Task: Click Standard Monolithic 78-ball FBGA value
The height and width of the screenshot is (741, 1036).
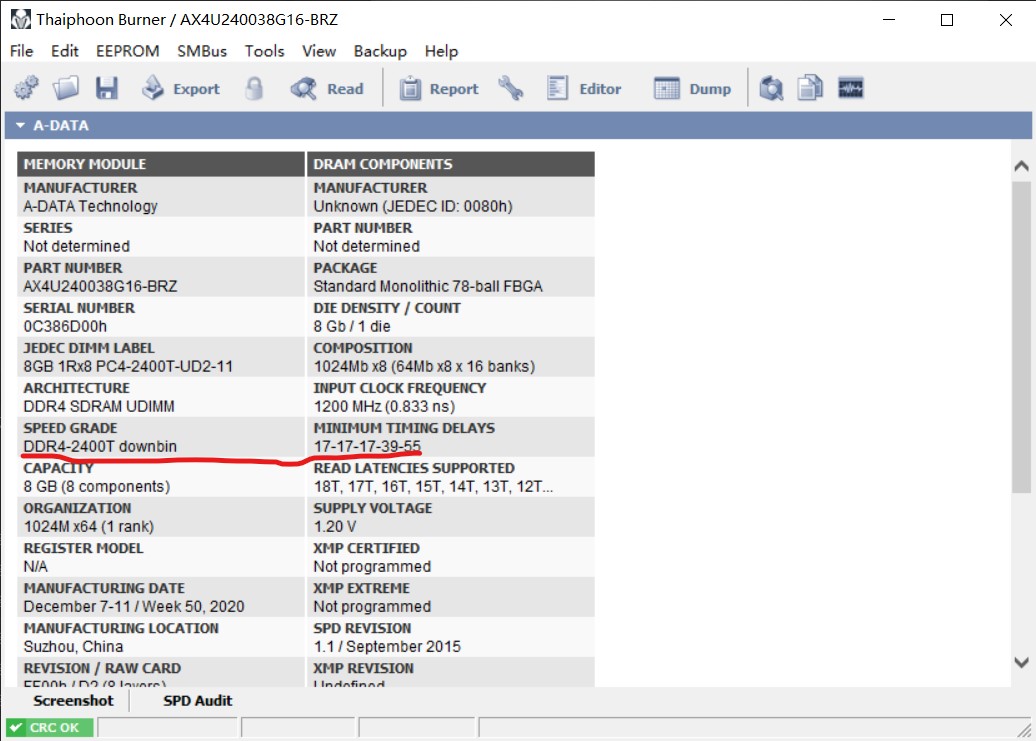Action: [x=428, y=286]
